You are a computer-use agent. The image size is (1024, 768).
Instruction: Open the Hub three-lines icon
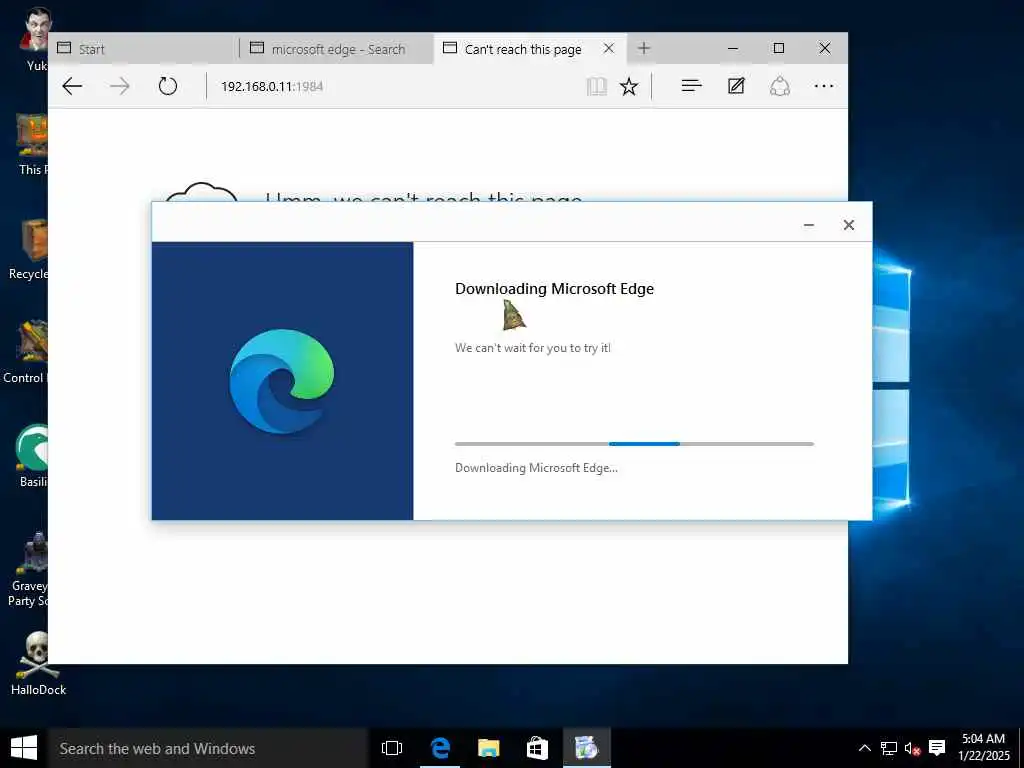point(692,86)
